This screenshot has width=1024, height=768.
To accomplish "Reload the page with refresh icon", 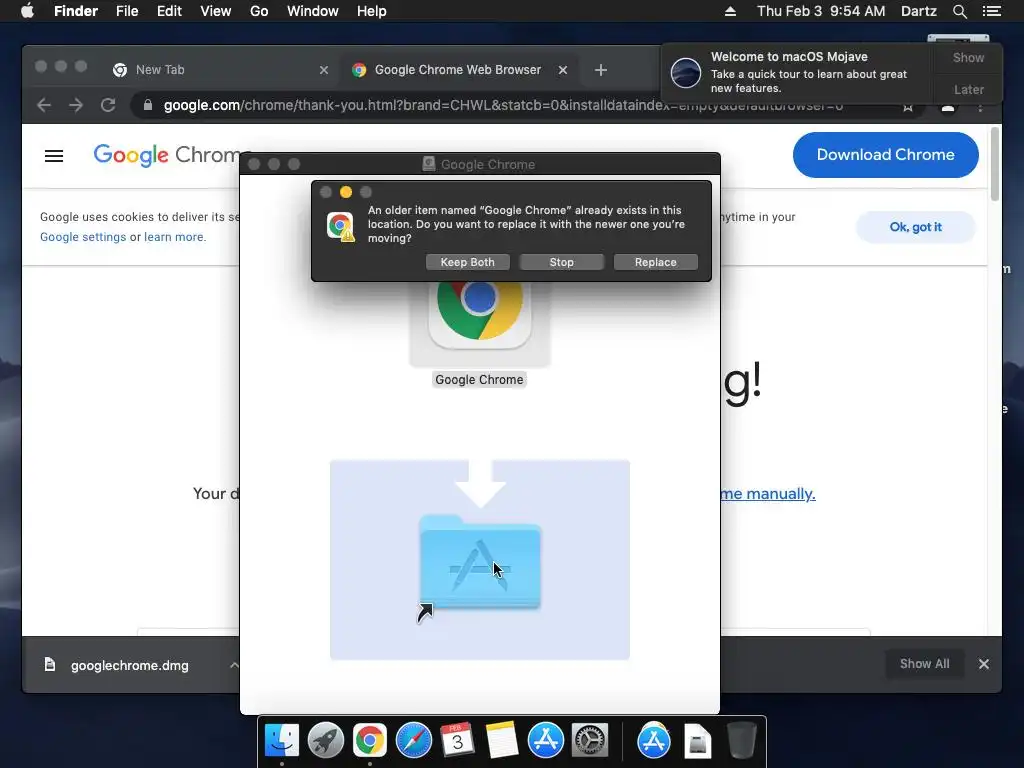I will click(108, 105).
